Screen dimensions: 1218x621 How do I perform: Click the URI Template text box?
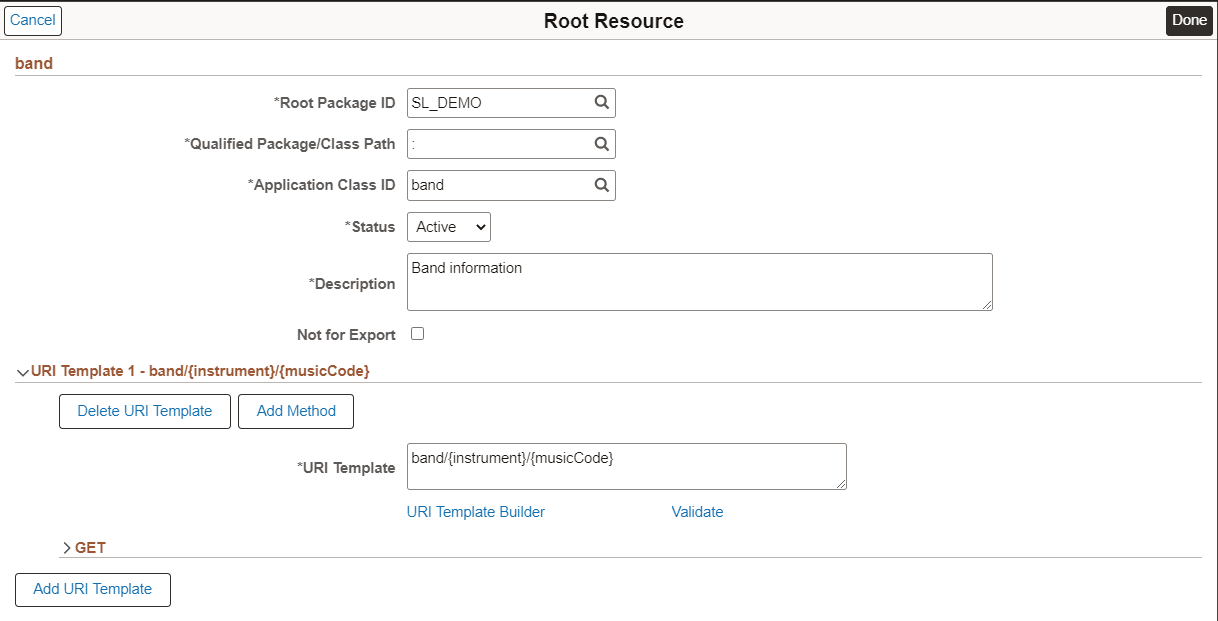coord(626,466)
